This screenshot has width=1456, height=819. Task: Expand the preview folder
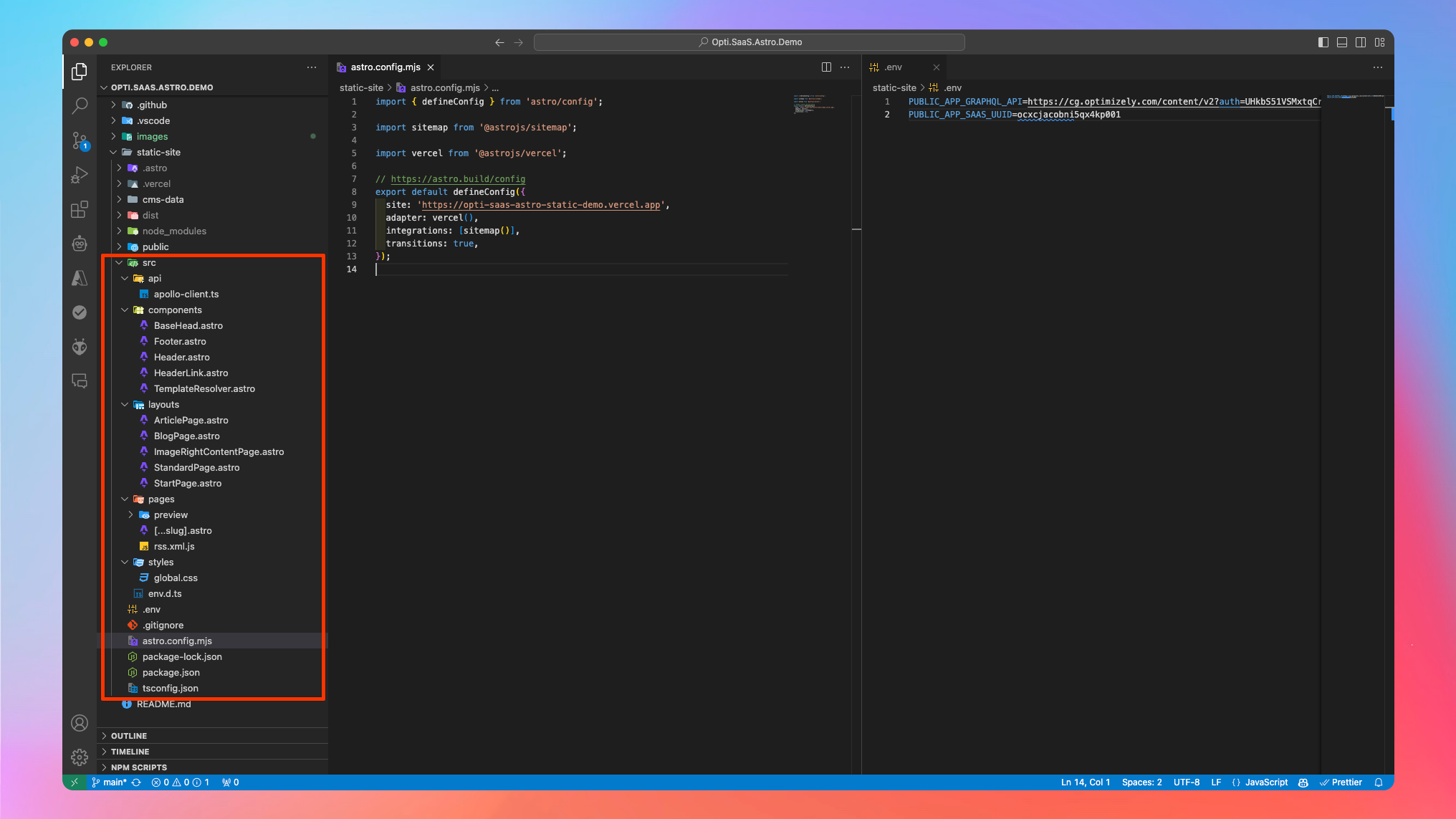click(171, 514)
